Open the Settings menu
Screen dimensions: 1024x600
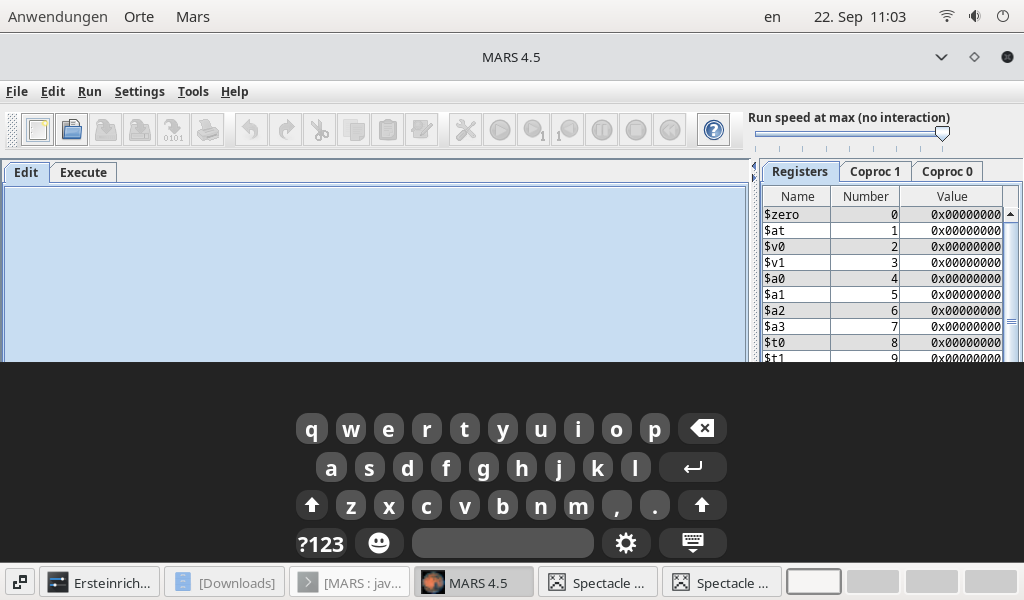click(139, 91)
